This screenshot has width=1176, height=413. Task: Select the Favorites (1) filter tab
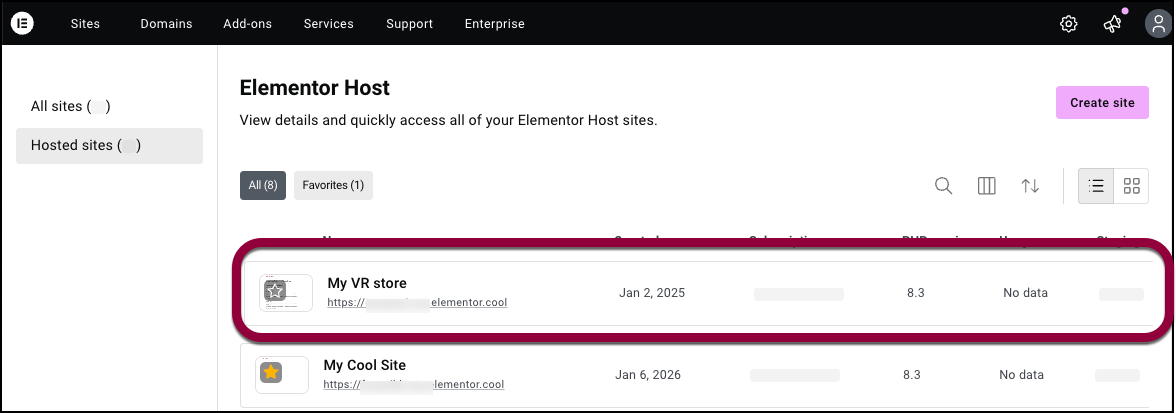coord(333,185)
